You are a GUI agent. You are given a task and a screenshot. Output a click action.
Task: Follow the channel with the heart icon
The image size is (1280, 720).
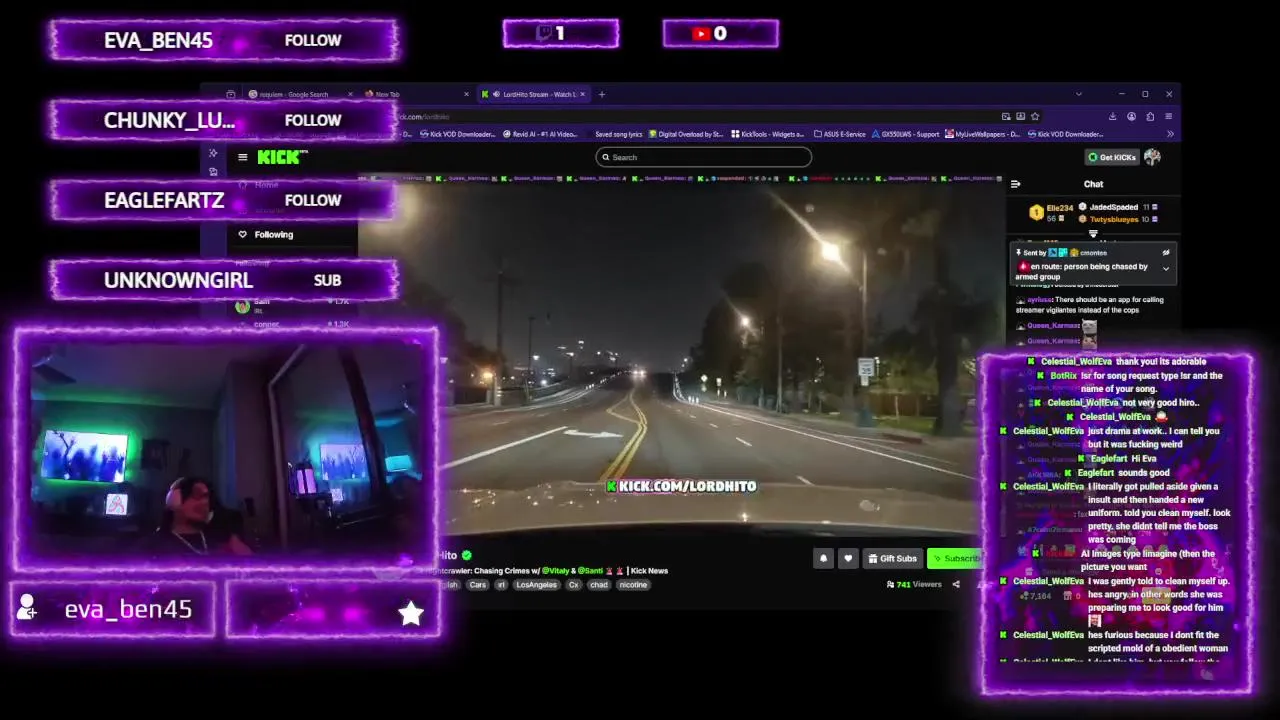[848, 558]
